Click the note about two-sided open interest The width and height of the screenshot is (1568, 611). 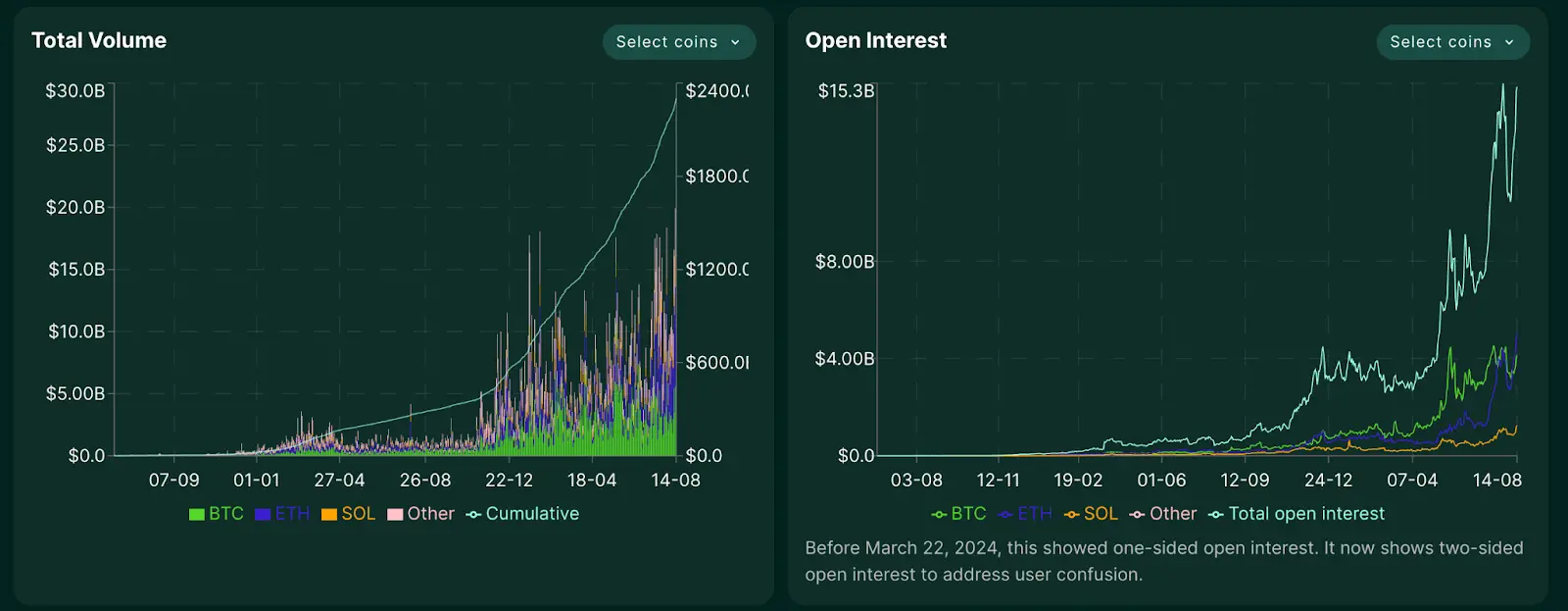pyautogui.click(x=1164, y=561)
